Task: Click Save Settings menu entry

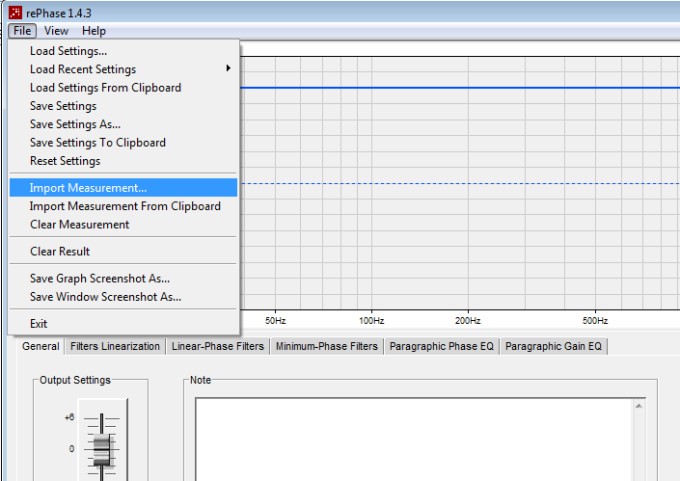Action: [63, 106]
